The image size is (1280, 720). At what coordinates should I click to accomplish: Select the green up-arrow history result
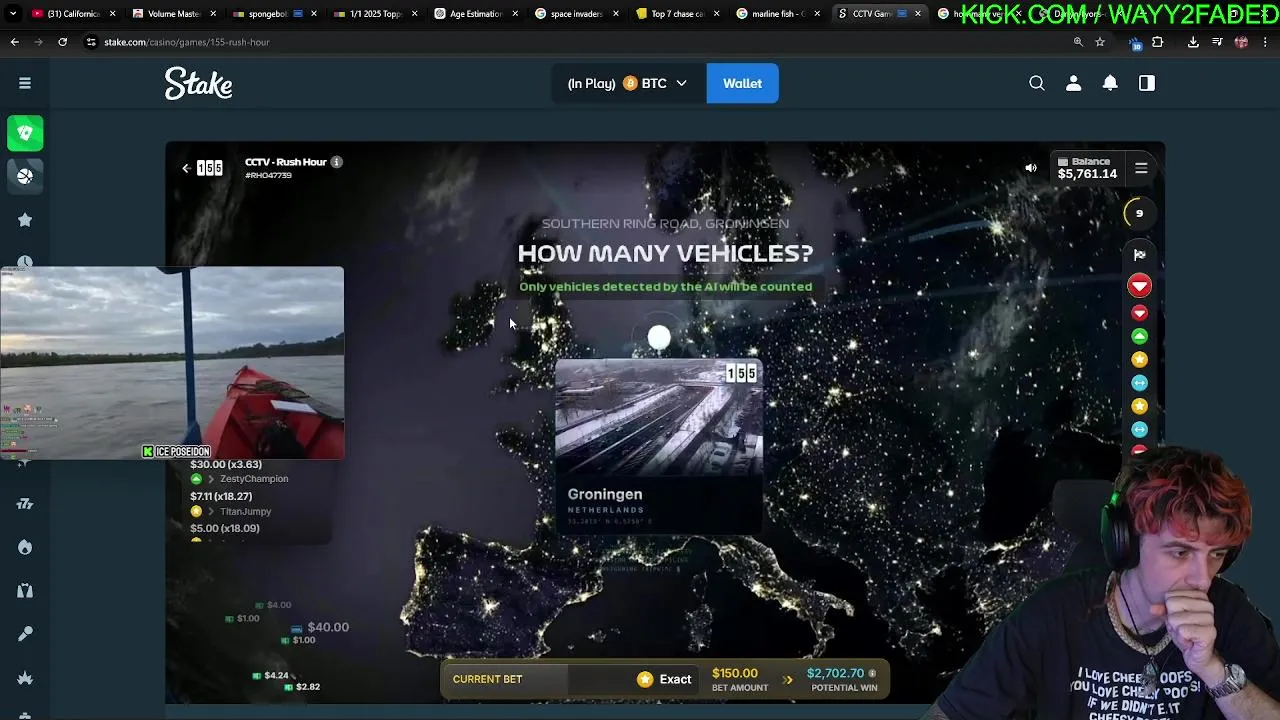[1139, 336]
